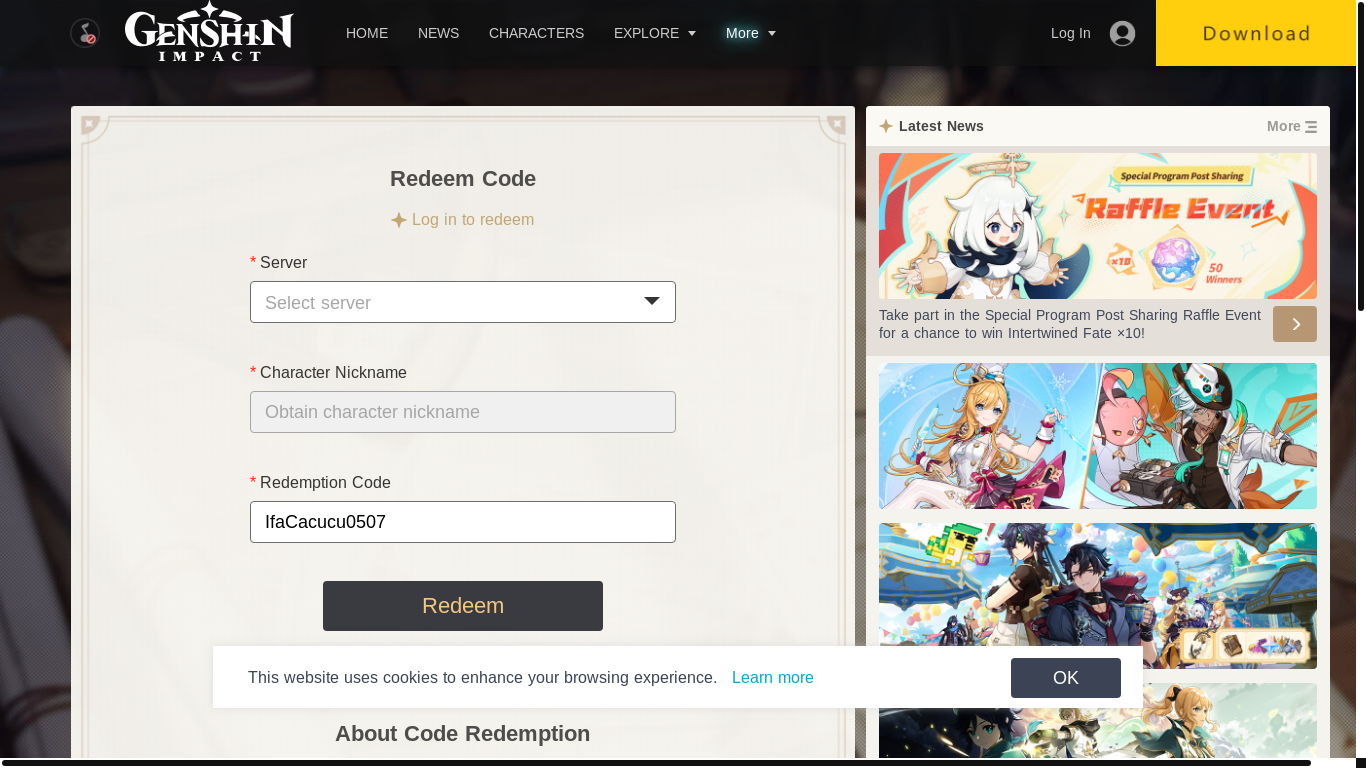Click the Redeem Code heading
The width and height of the screenshot is (1366, 768).
pos(463,179)
